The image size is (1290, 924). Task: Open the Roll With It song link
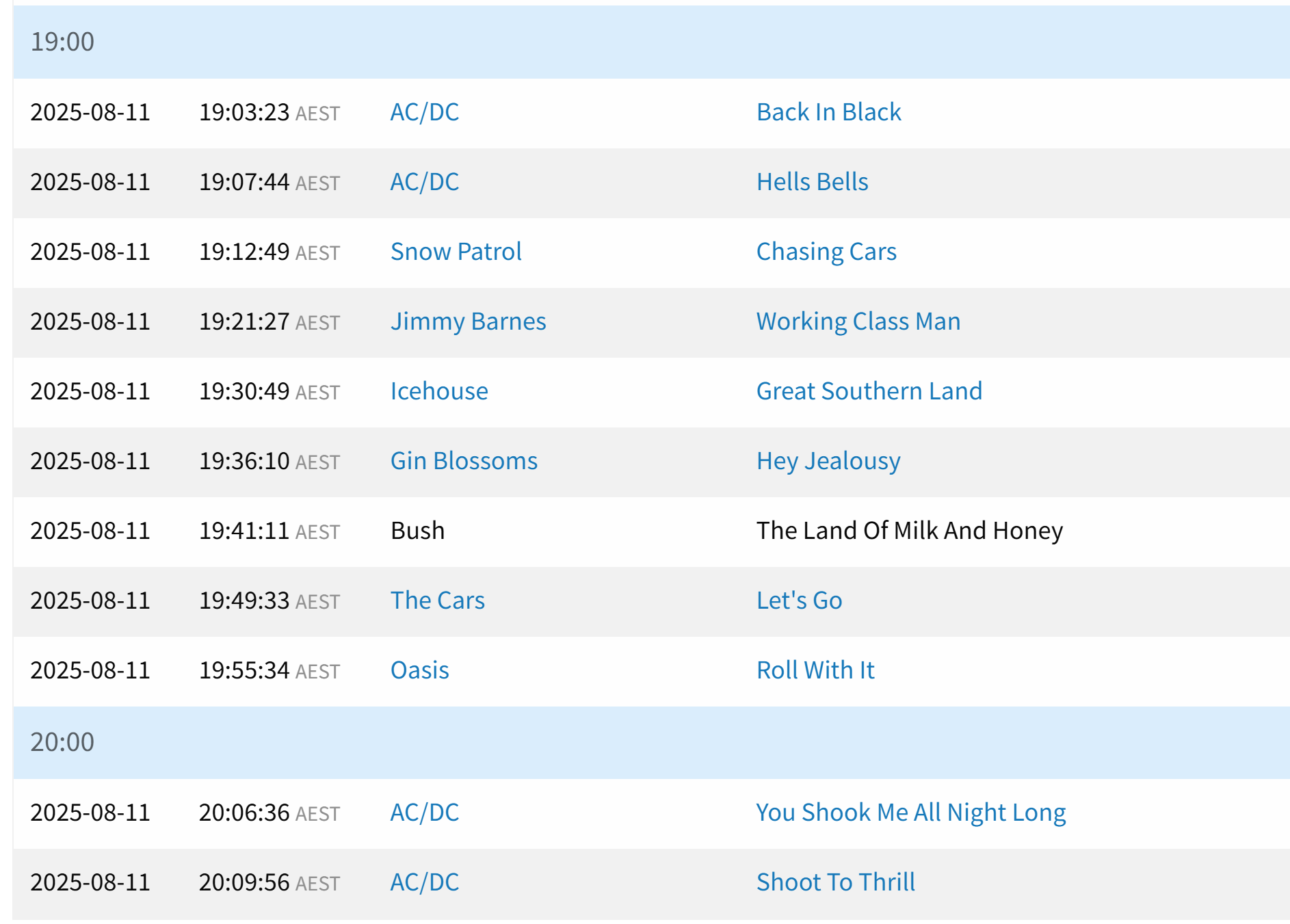815,670
